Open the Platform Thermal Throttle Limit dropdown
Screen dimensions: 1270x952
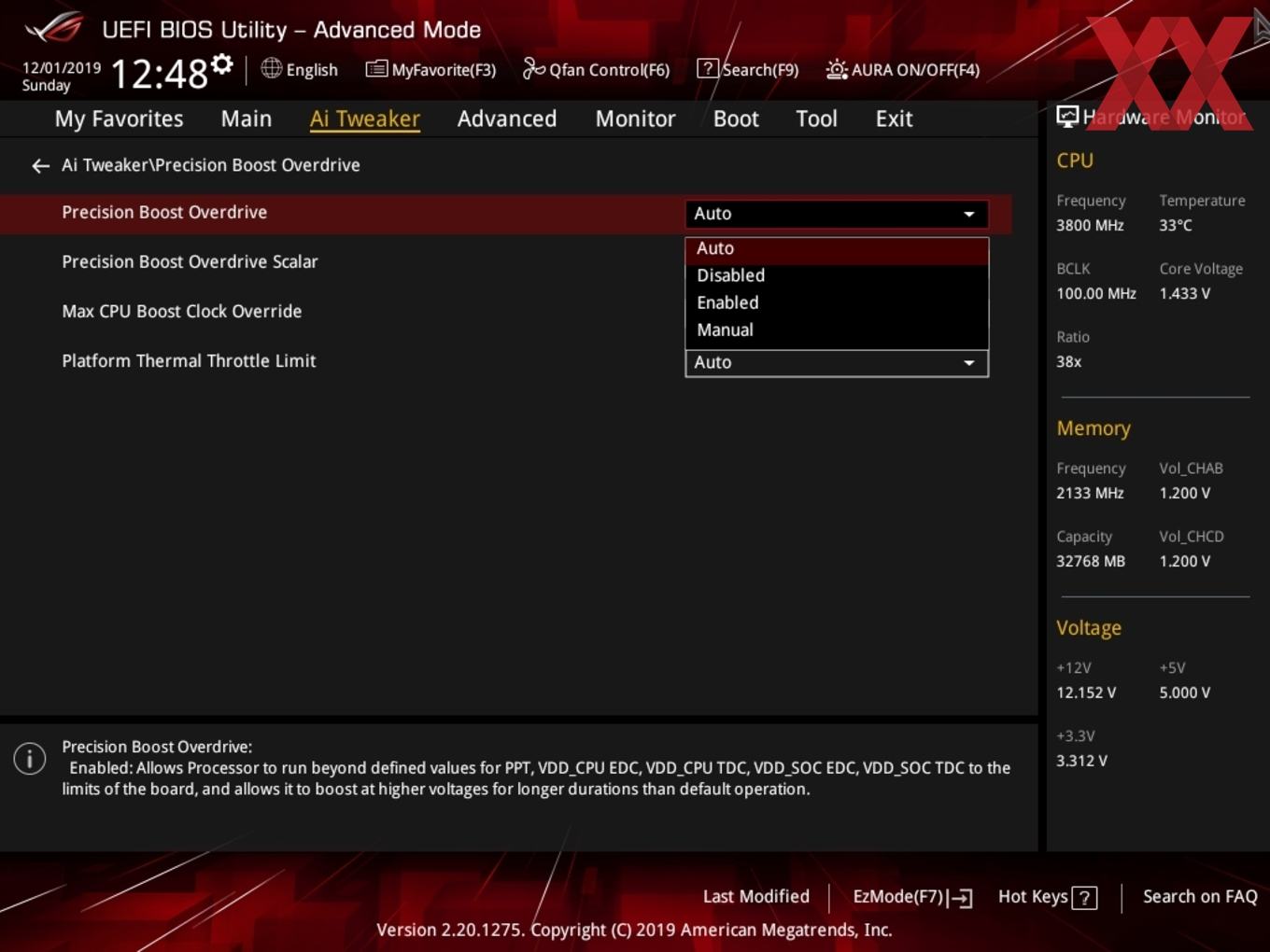click(837, 363)
